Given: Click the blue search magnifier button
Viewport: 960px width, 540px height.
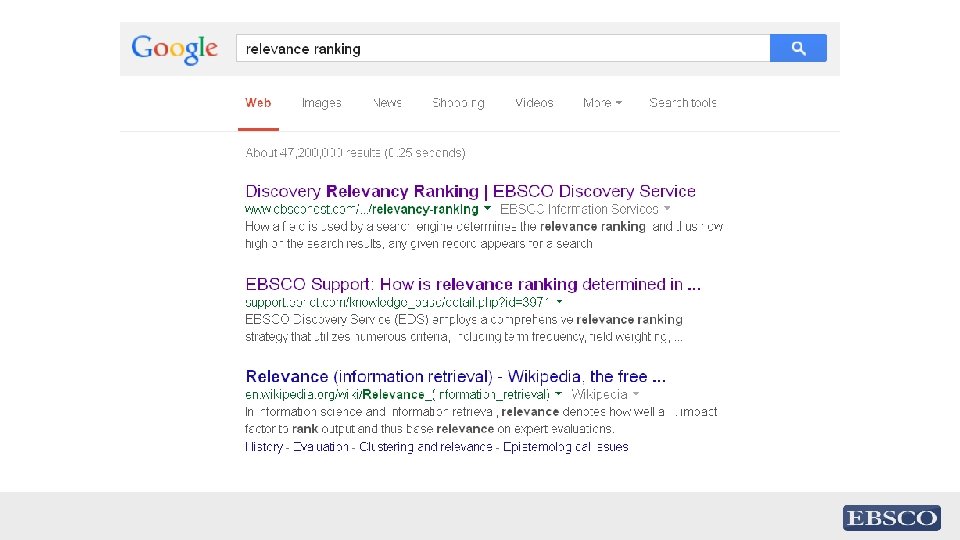Looking at the screenshot, I should point(798,48).
